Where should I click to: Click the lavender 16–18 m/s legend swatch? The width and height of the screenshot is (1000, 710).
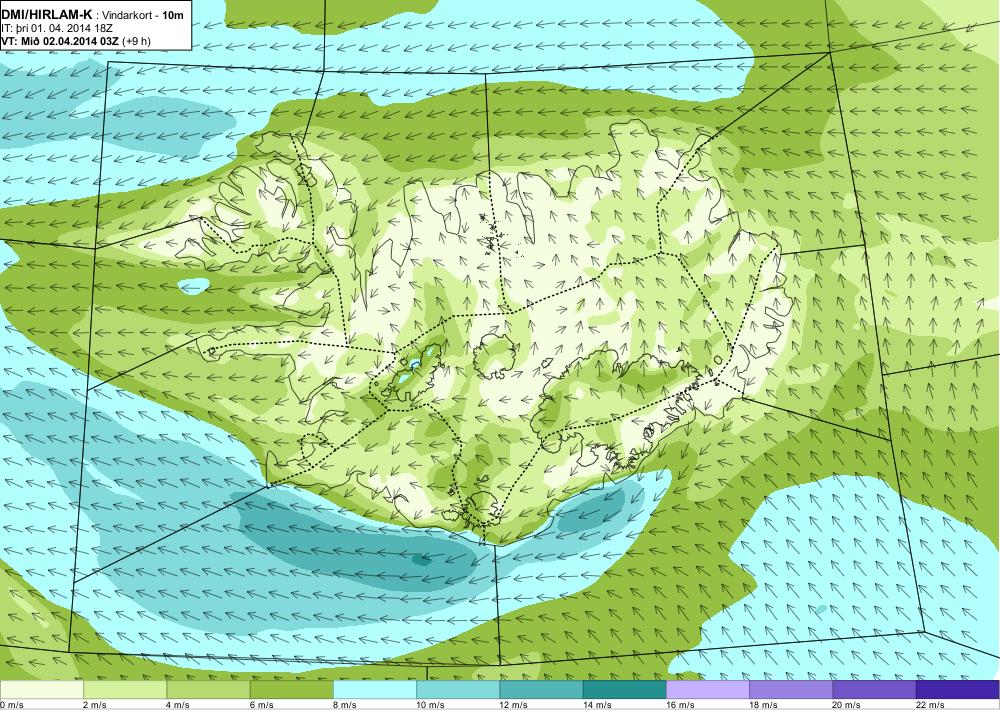[x=708, y=690]
